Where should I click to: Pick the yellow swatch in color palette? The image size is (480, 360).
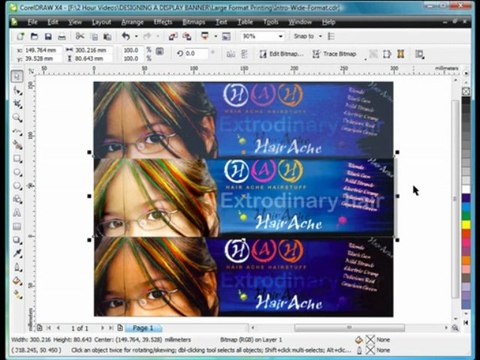466,224
